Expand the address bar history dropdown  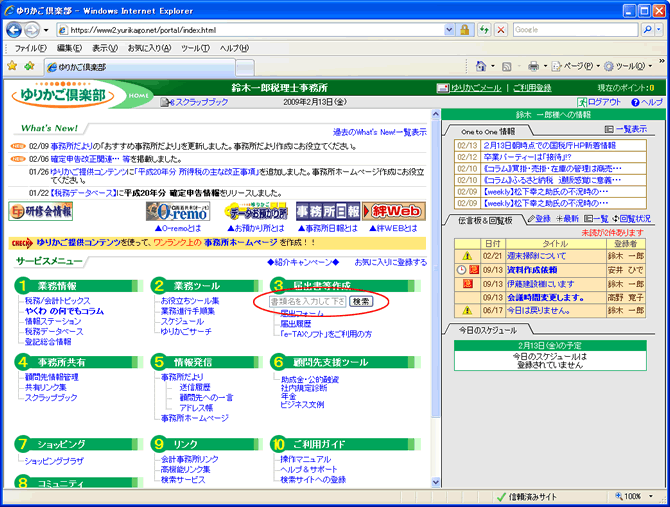point(449,30)
